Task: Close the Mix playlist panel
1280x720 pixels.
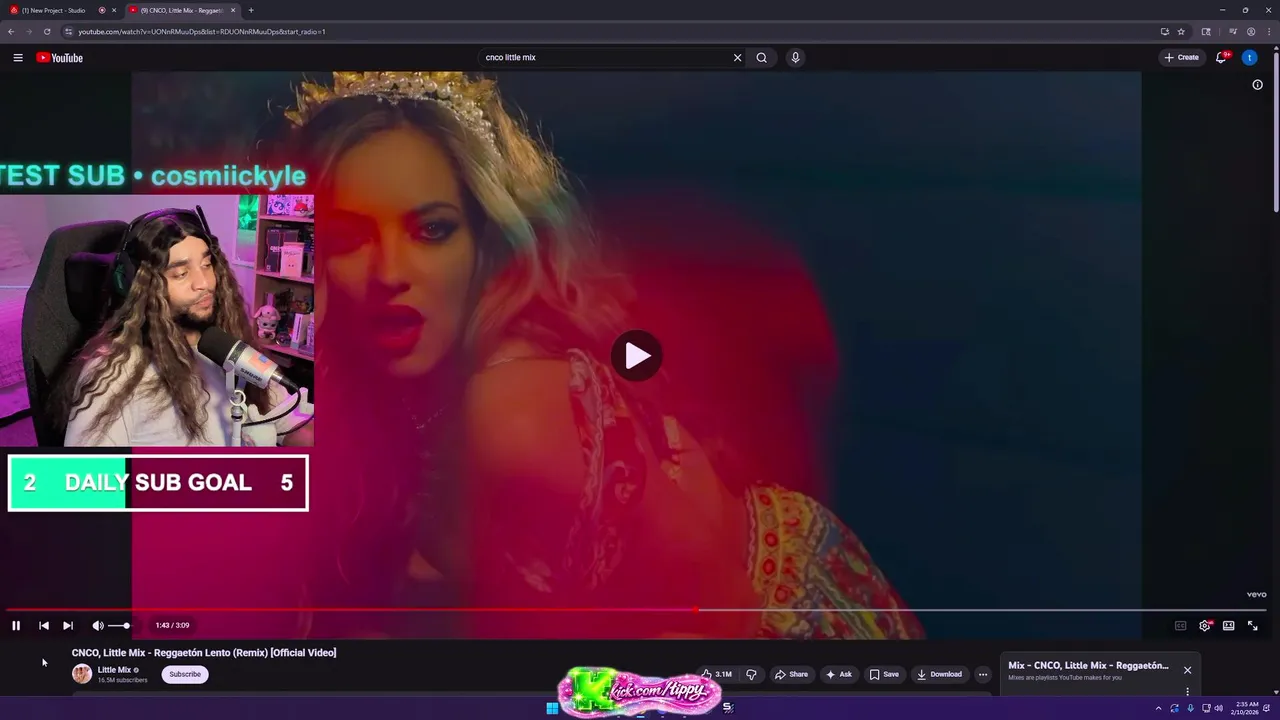Action: [1187, 670]
